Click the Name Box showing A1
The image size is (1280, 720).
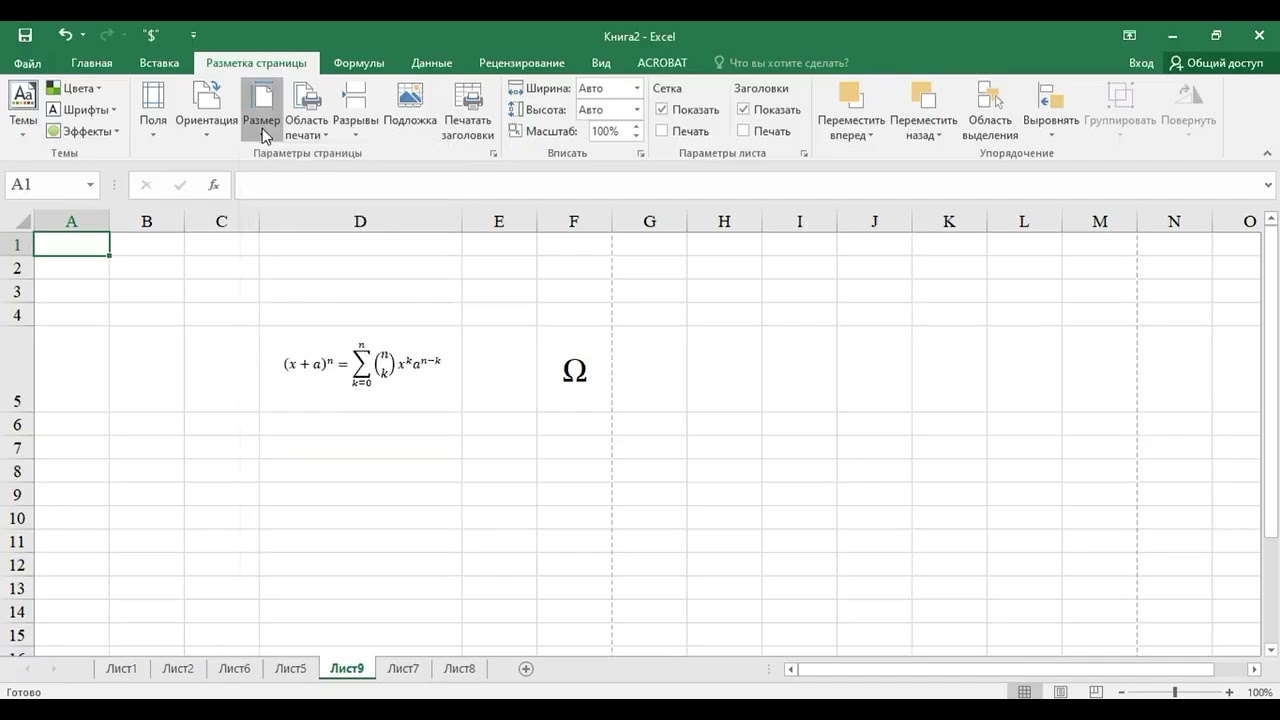click(x=52, y=185)
